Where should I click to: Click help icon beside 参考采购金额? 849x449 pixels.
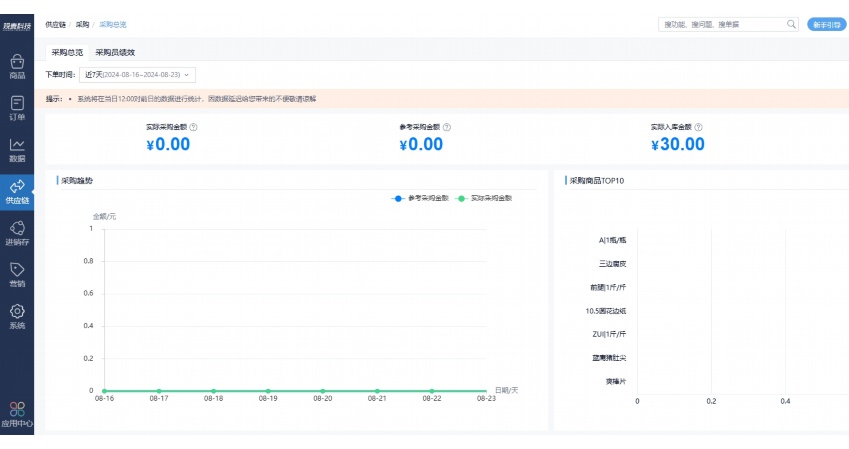click(x=446, y=127)
